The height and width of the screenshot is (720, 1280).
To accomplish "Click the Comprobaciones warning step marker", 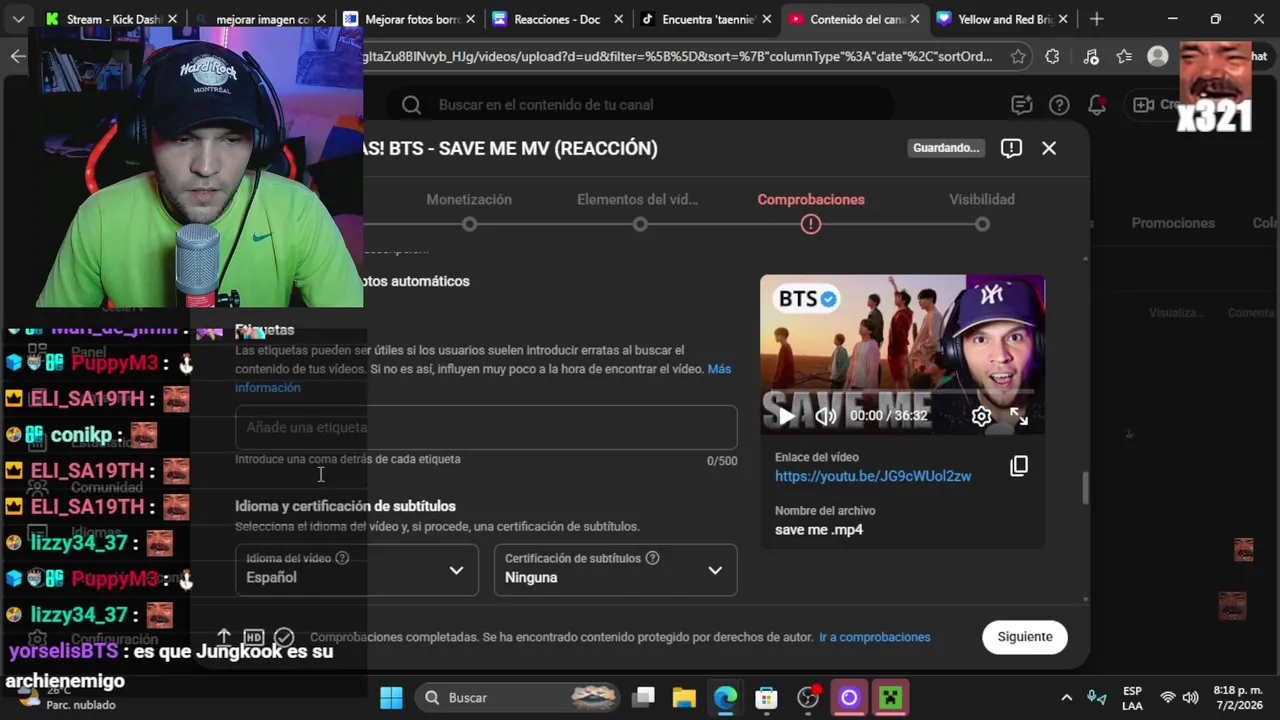I will pyautogui.click(x=811, y=224).
